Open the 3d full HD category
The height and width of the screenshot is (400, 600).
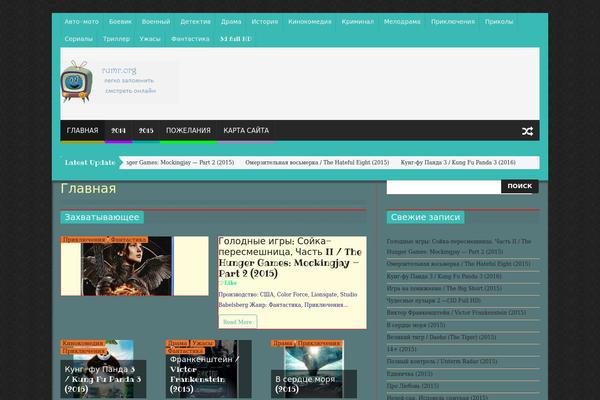point(236,39)
